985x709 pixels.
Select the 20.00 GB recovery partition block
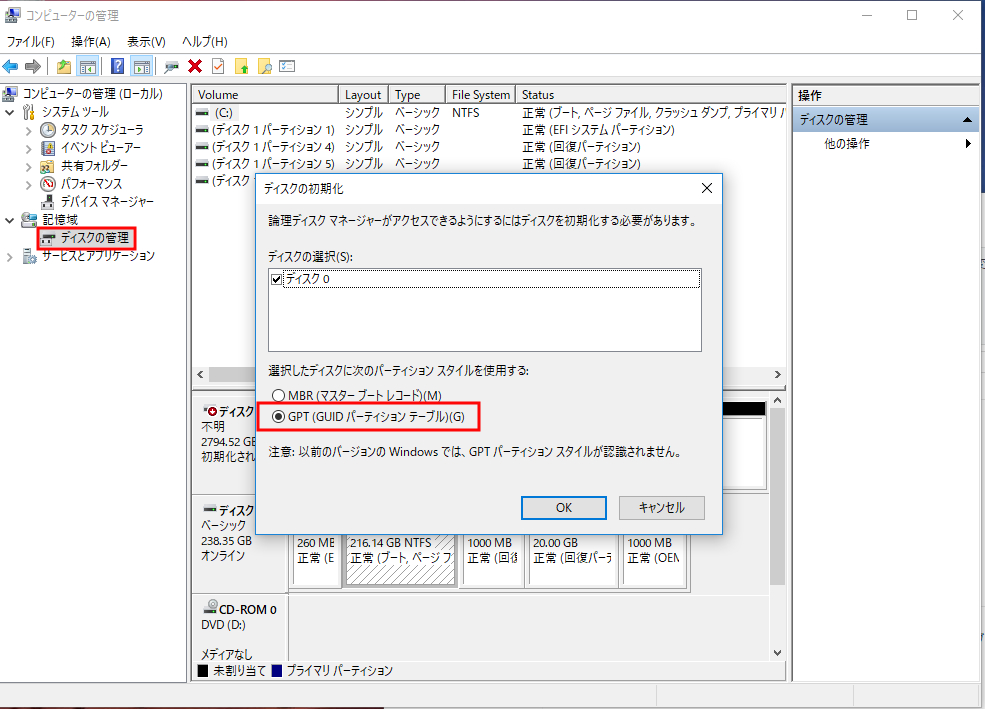[x=572, y=559]
